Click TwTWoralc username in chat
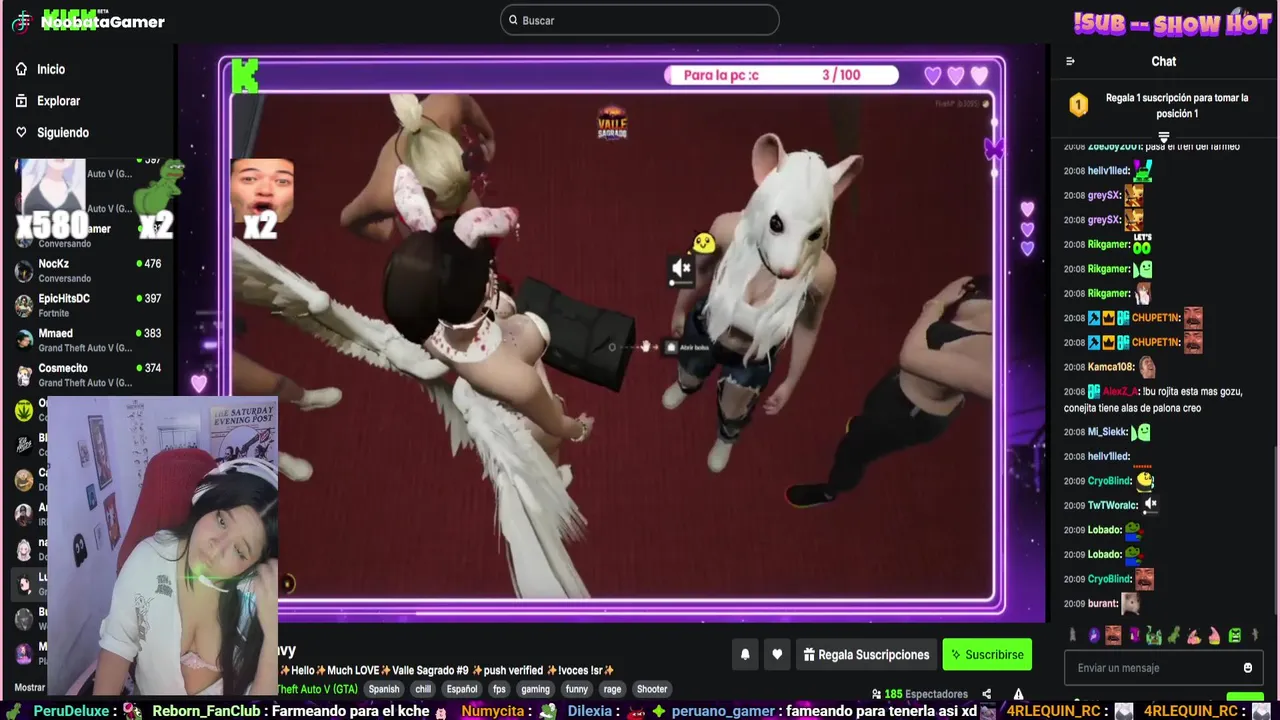Viewport: 1280px width, 720px height. tap(1112, 505)
